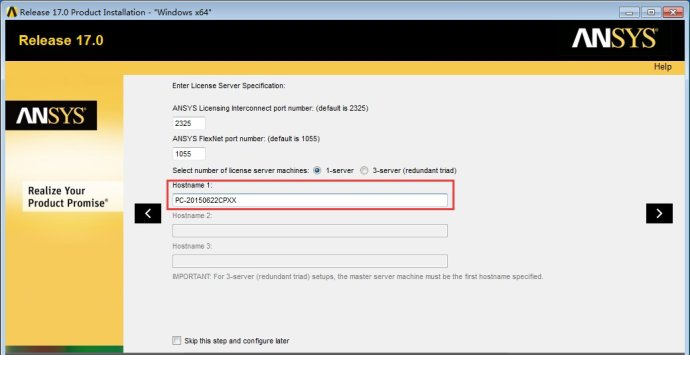Click the IMPORTANT 3-server setup note
Viewport: 690px width, 369px height.
[x=358, y=277]
